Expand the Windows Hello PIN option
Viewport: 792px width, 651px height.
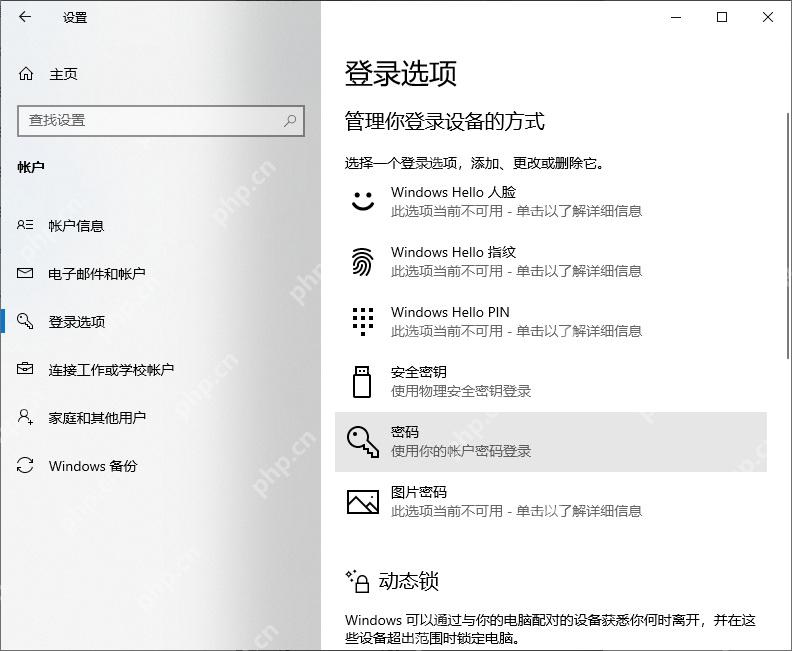551,322
